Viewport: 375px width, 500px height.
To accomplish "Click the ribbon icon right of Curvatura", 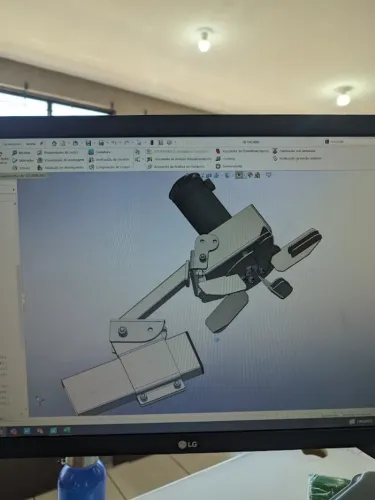I will pos(137,152).
